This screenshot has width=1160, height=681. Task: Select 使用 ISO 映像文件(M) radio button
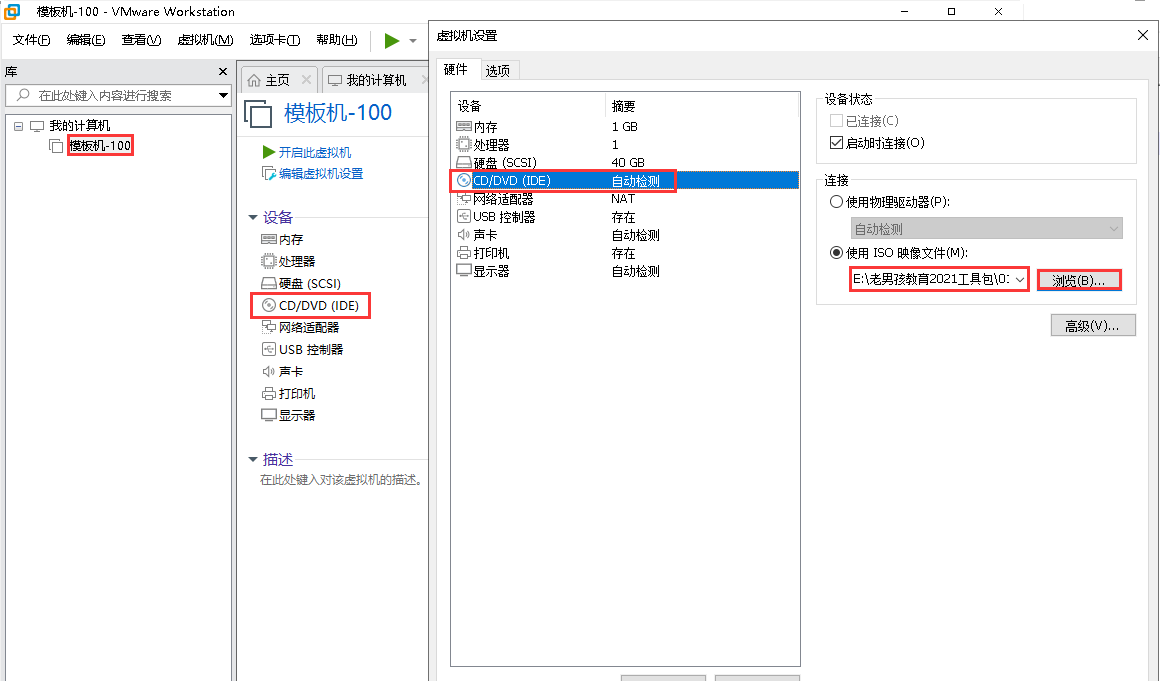coord(837,253)
